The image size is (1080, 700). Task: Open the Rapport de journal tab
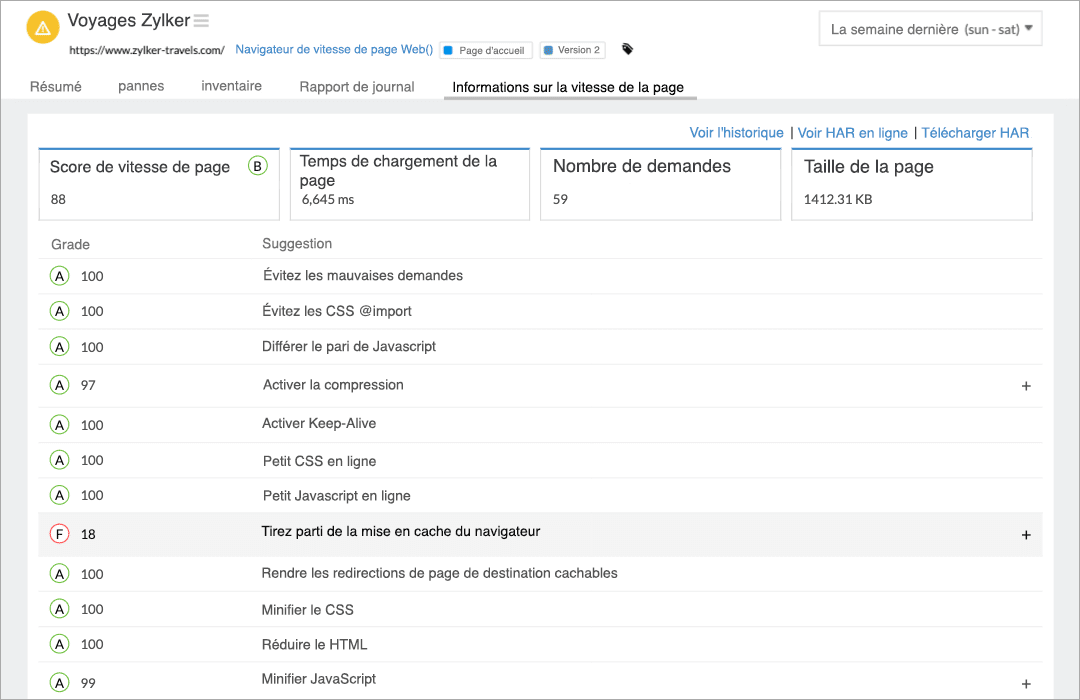[357, 87]
